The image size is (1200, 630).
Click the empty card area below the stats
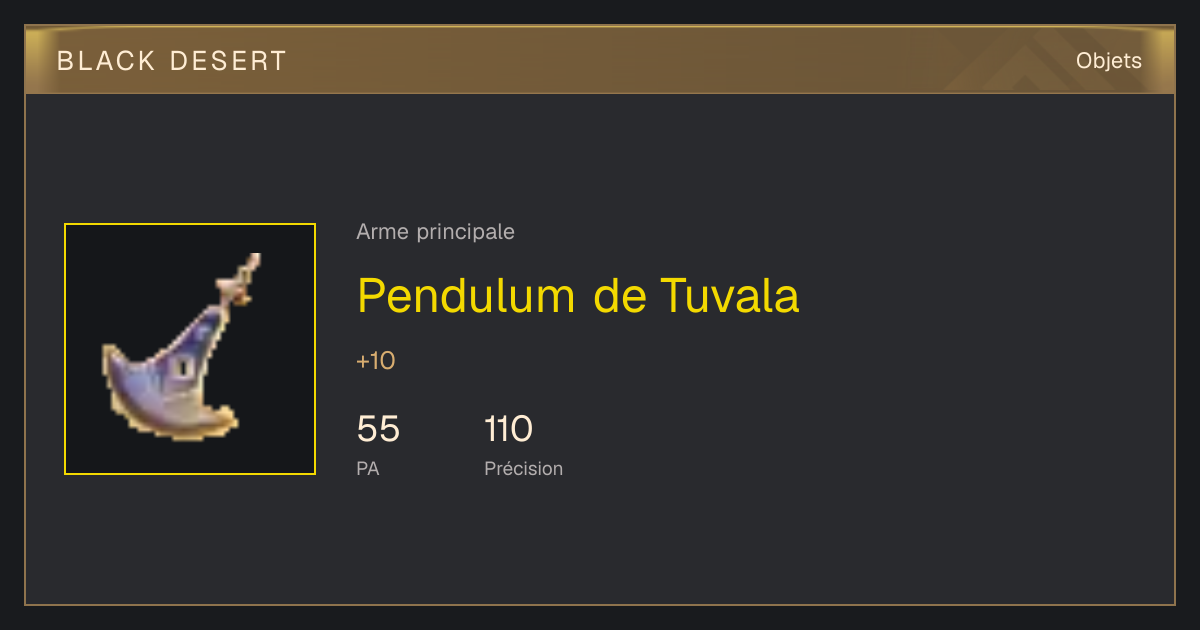coord(600,545)
